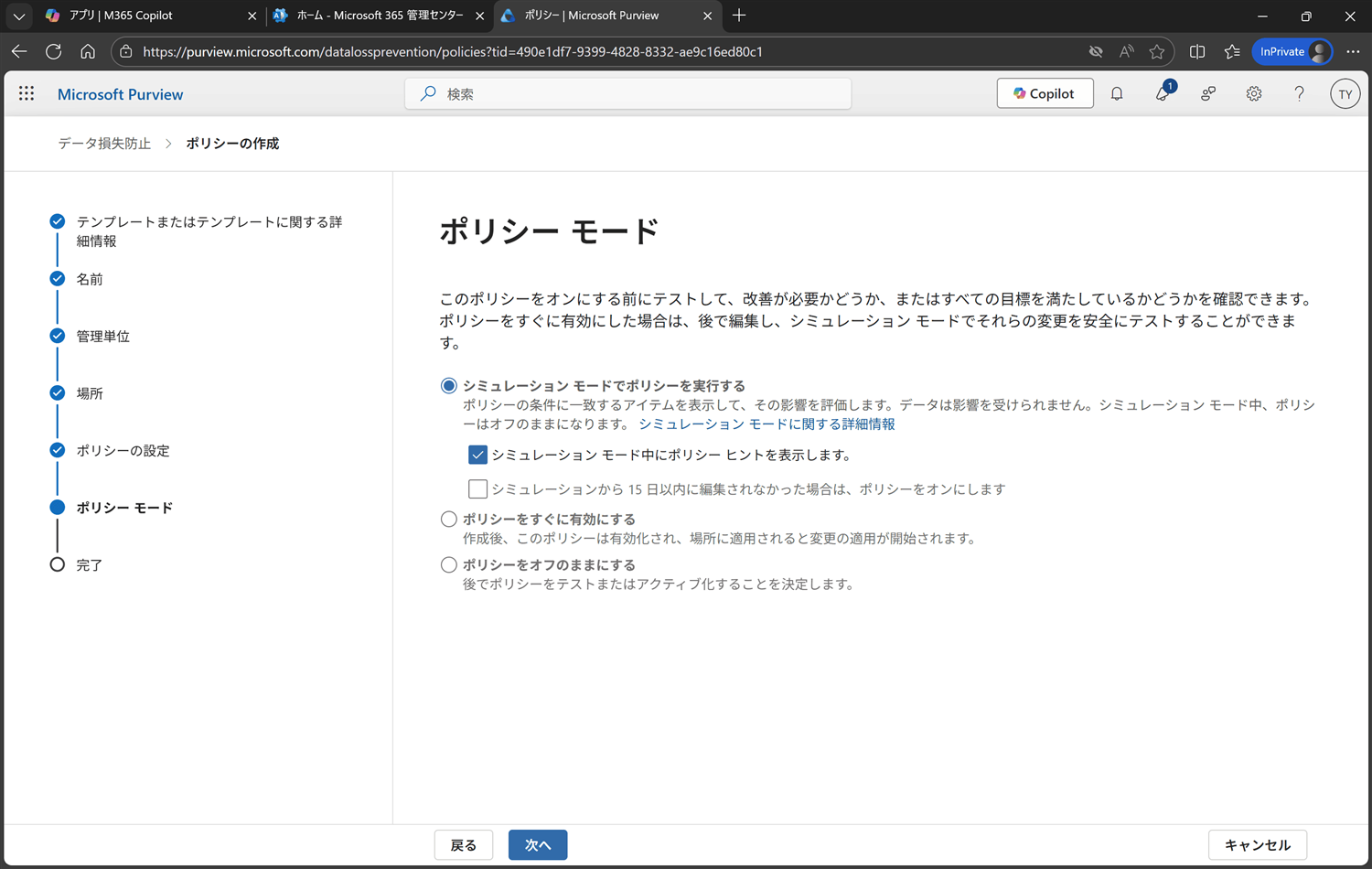The width and height of the screenshot is (1372, 869).
Task: Select ポリシーをすぐに有効にする radio
Action: (448, 520)
